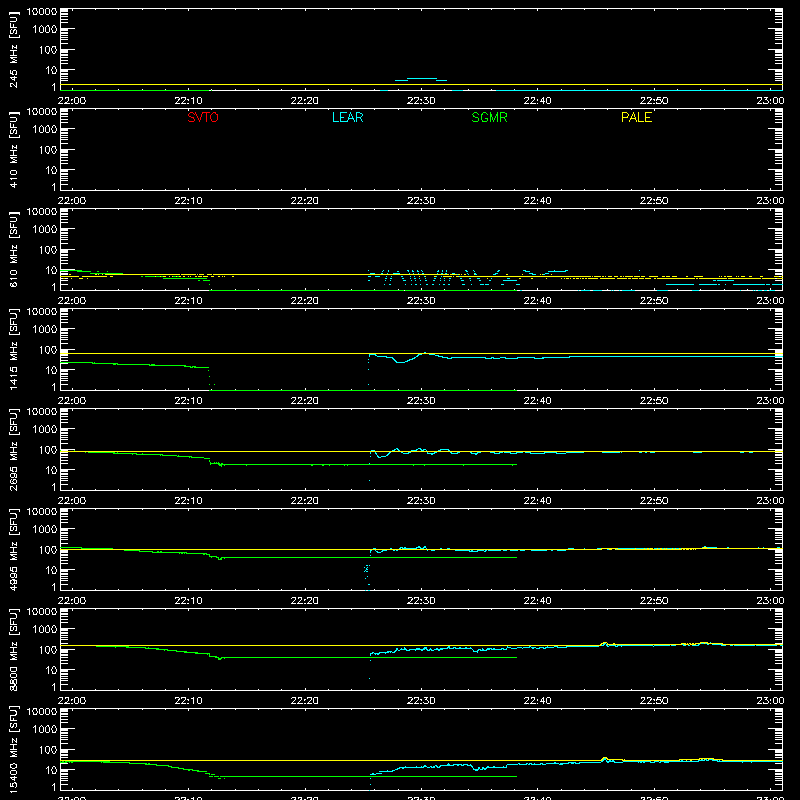
Task: Click the 100 tick of 2695 MHz plot
Action: [x=48, y=450]
